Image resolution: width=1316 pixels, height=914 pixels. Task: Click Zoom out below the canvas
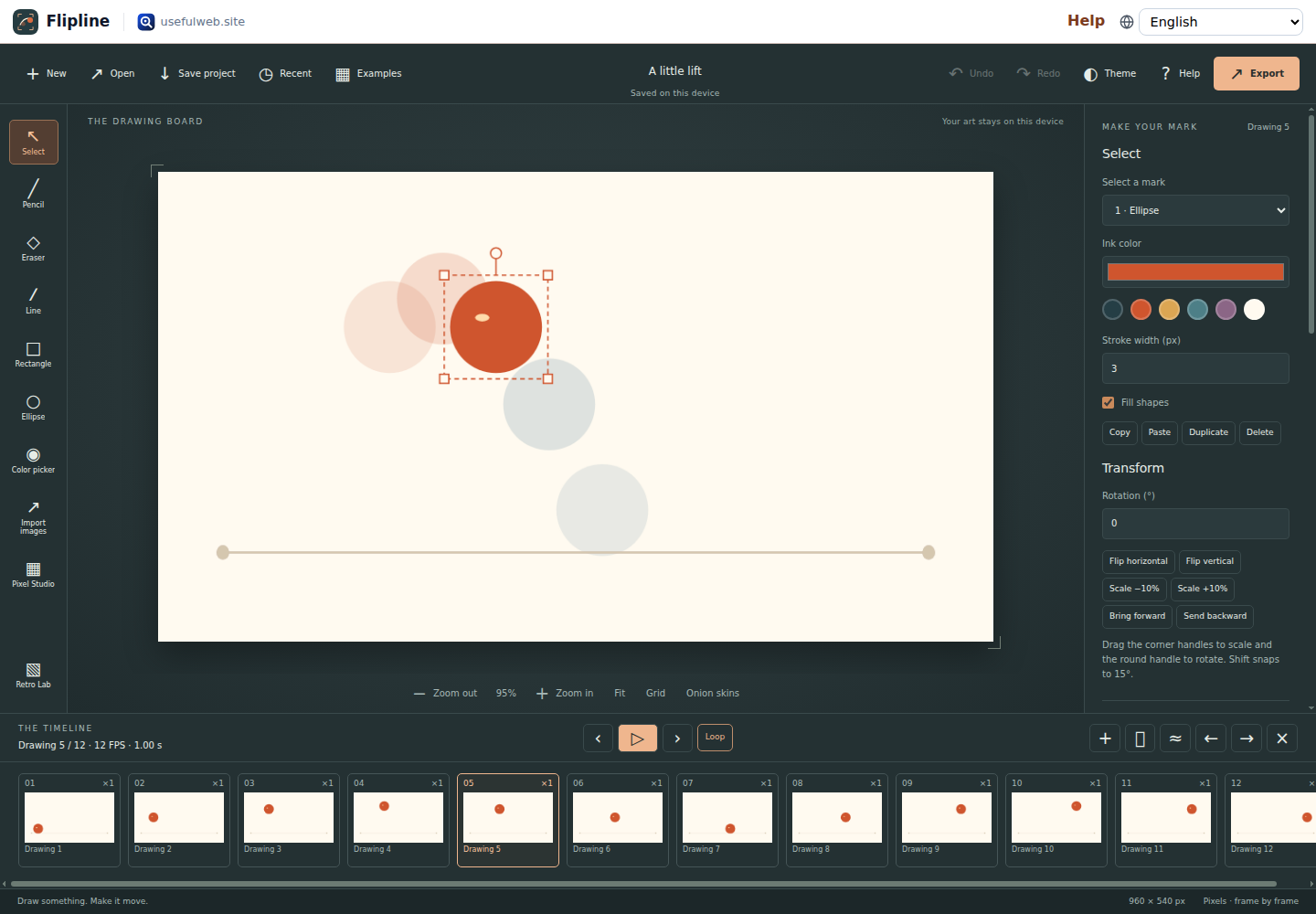click(x=445, y=694)
